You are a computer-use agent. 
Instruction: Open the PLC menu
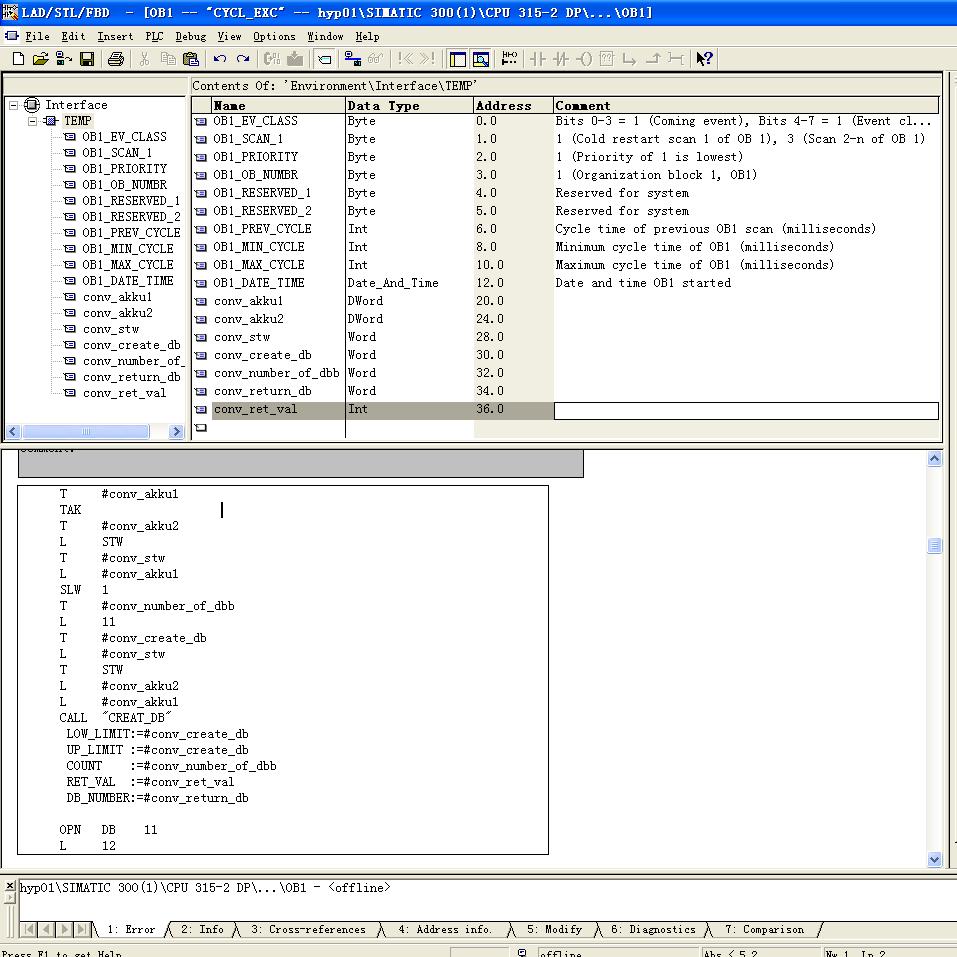pyautogui.click(x=154, y=36)
